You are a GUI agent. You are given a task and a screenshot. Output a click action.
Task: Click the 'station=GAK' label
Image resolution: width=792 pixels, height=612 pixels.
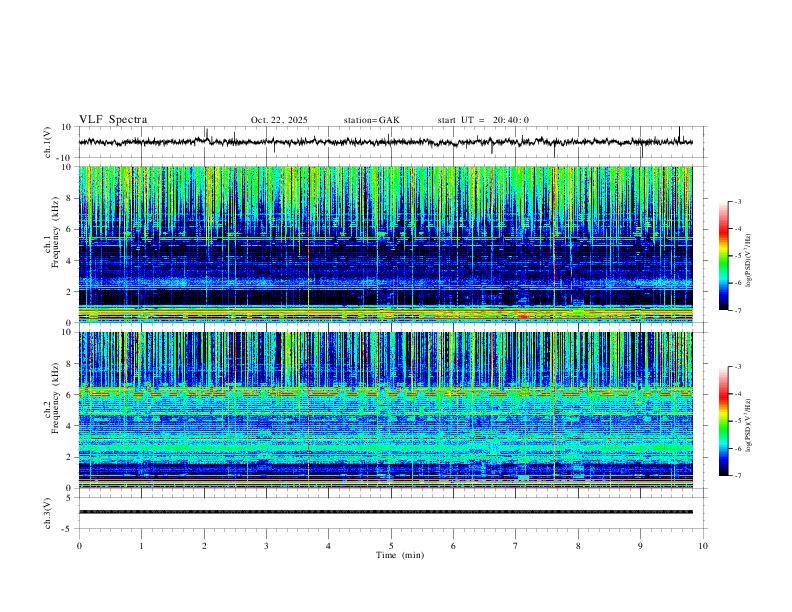[x=371, y=120]
